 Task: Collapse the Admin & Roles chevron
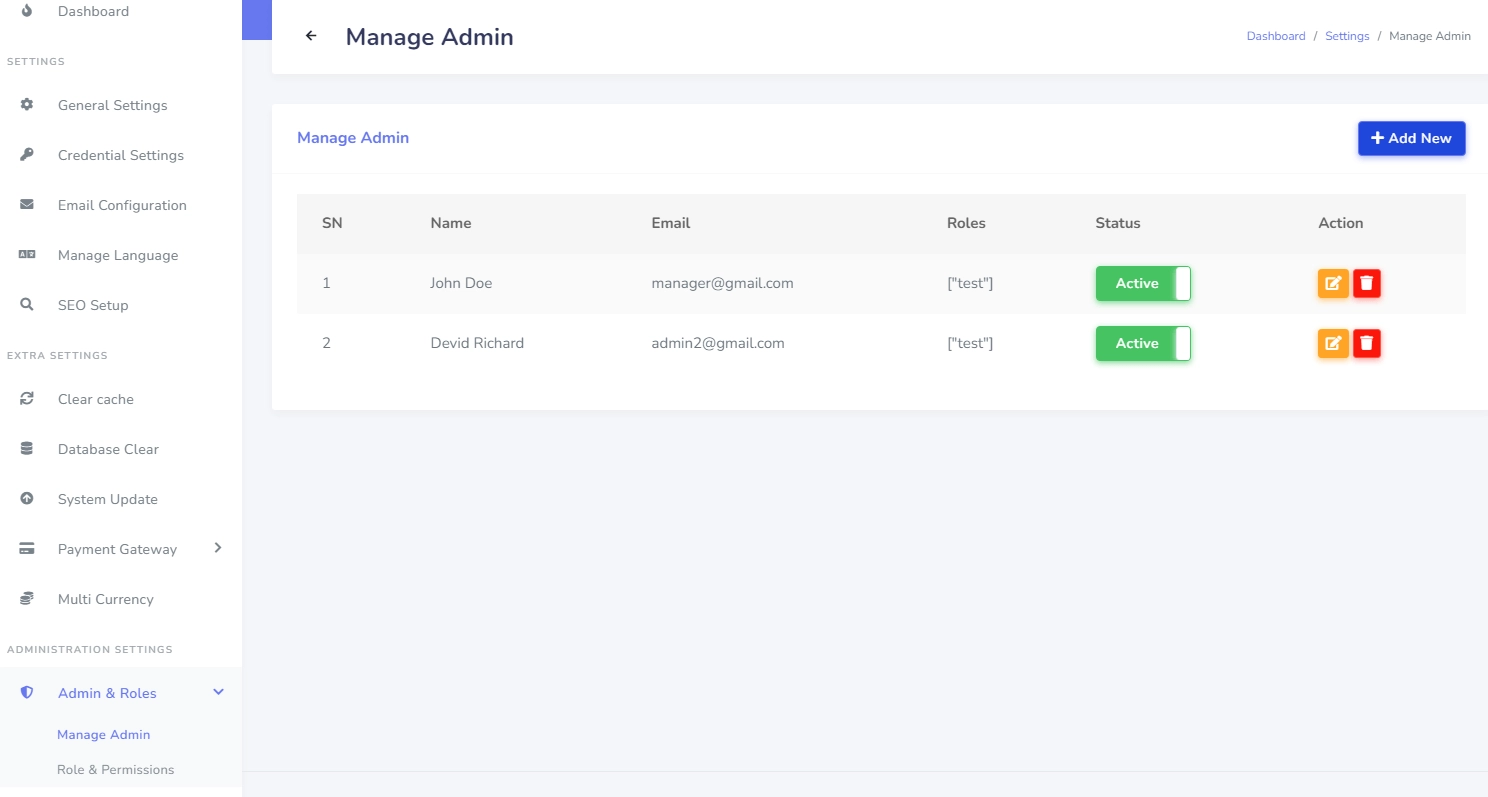pos(218,692)
